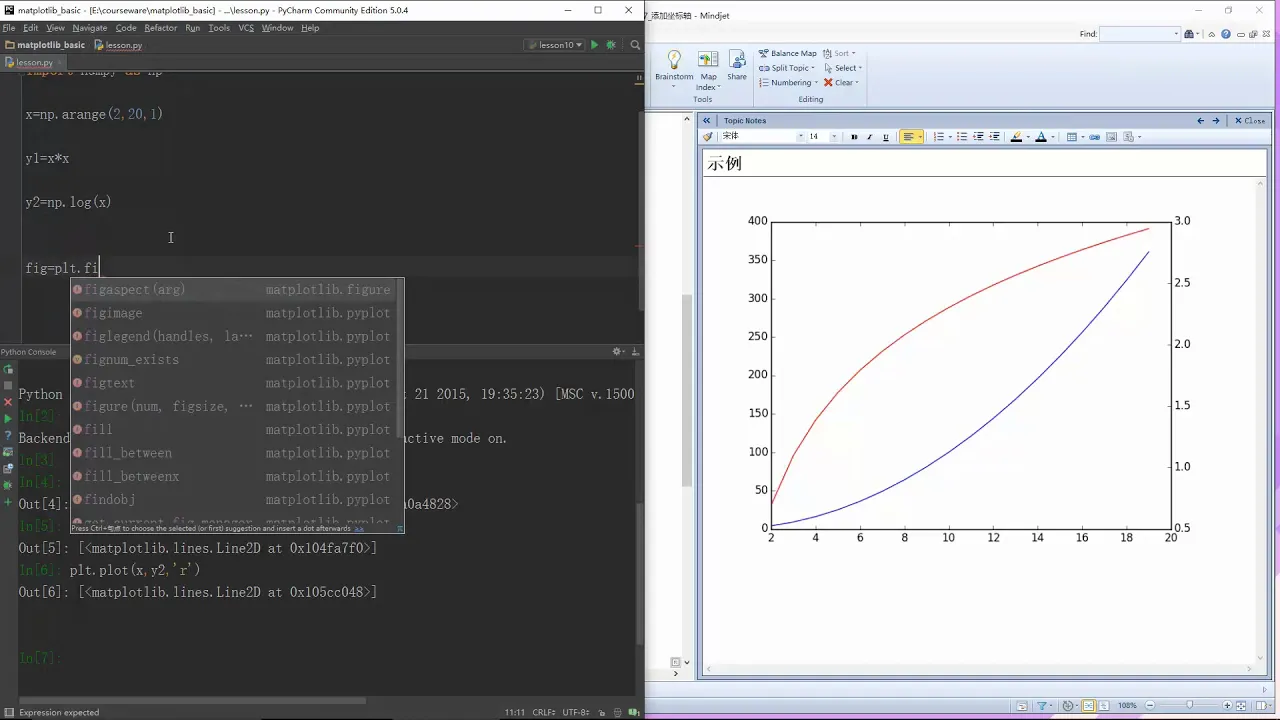
Task: Click rerun icon in Python Console
Action: click(8, 369)
